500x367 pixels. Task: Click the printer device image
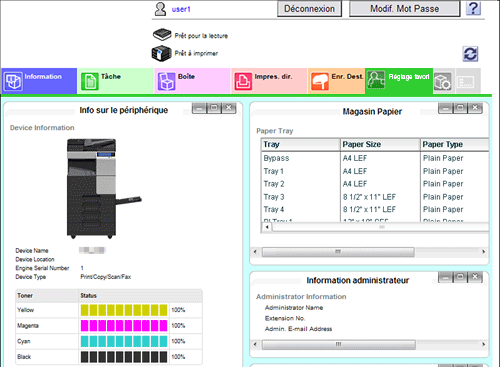tap(104, 188)
